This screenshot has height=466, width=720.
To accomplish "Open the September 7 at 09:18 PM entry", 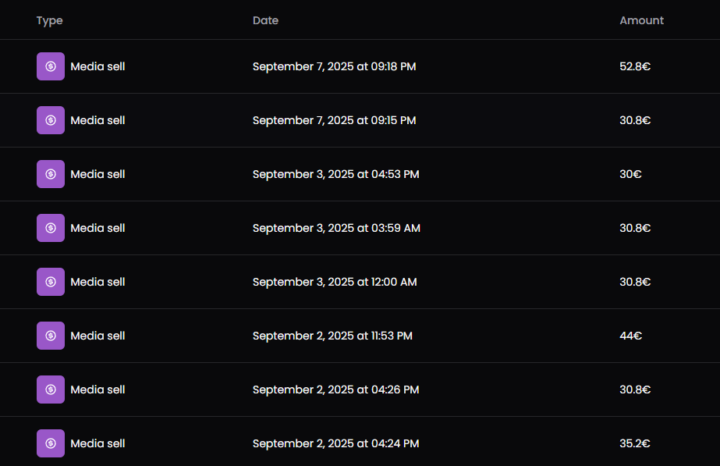I will coord(360,67).
